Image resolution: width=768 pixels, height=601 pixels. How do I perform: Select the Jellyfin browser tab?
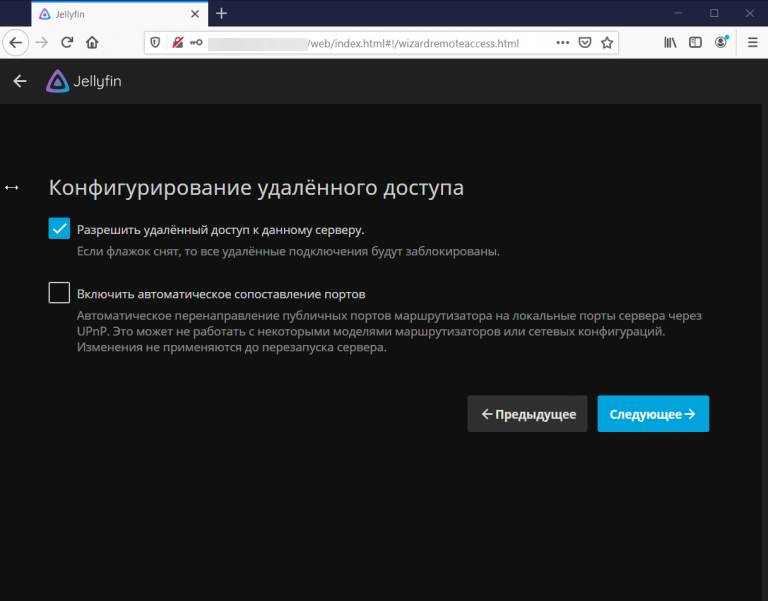110,13
